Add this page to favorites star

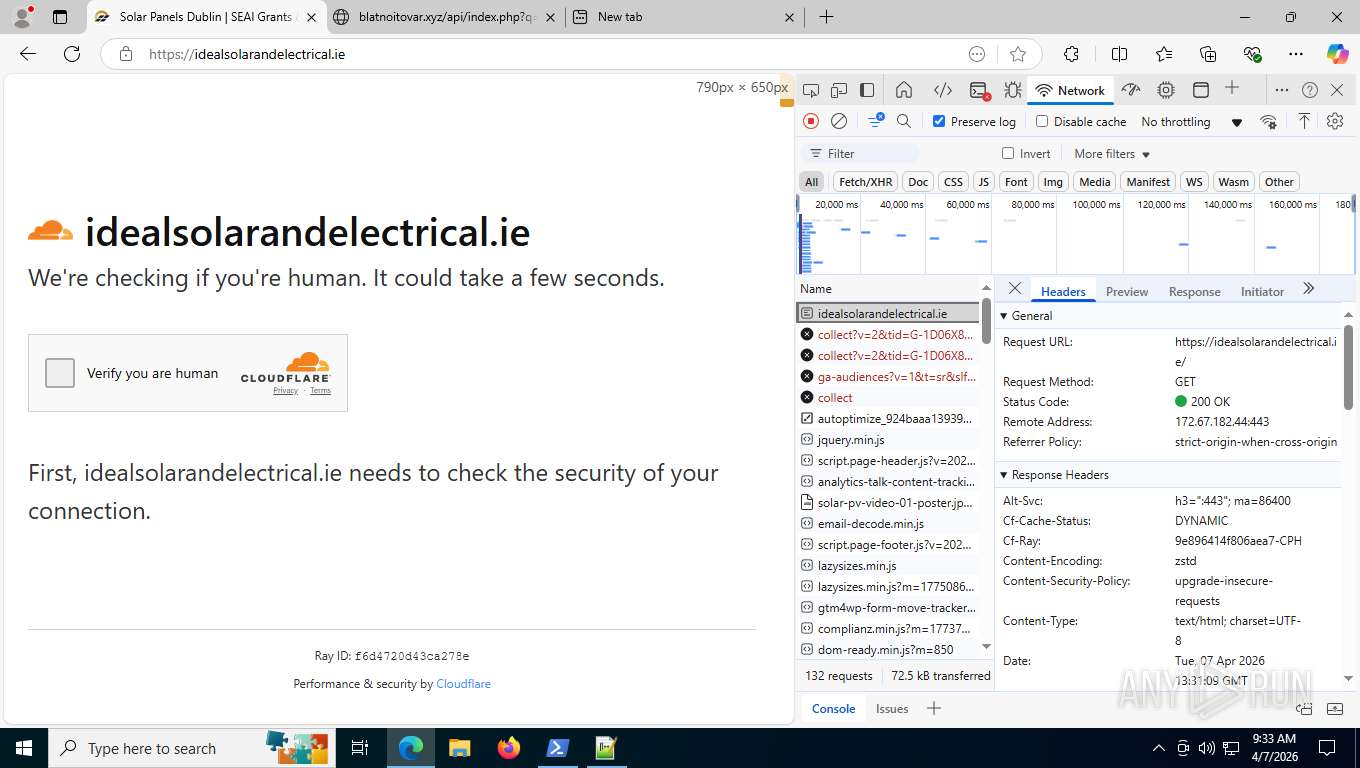pos(1018,54)
